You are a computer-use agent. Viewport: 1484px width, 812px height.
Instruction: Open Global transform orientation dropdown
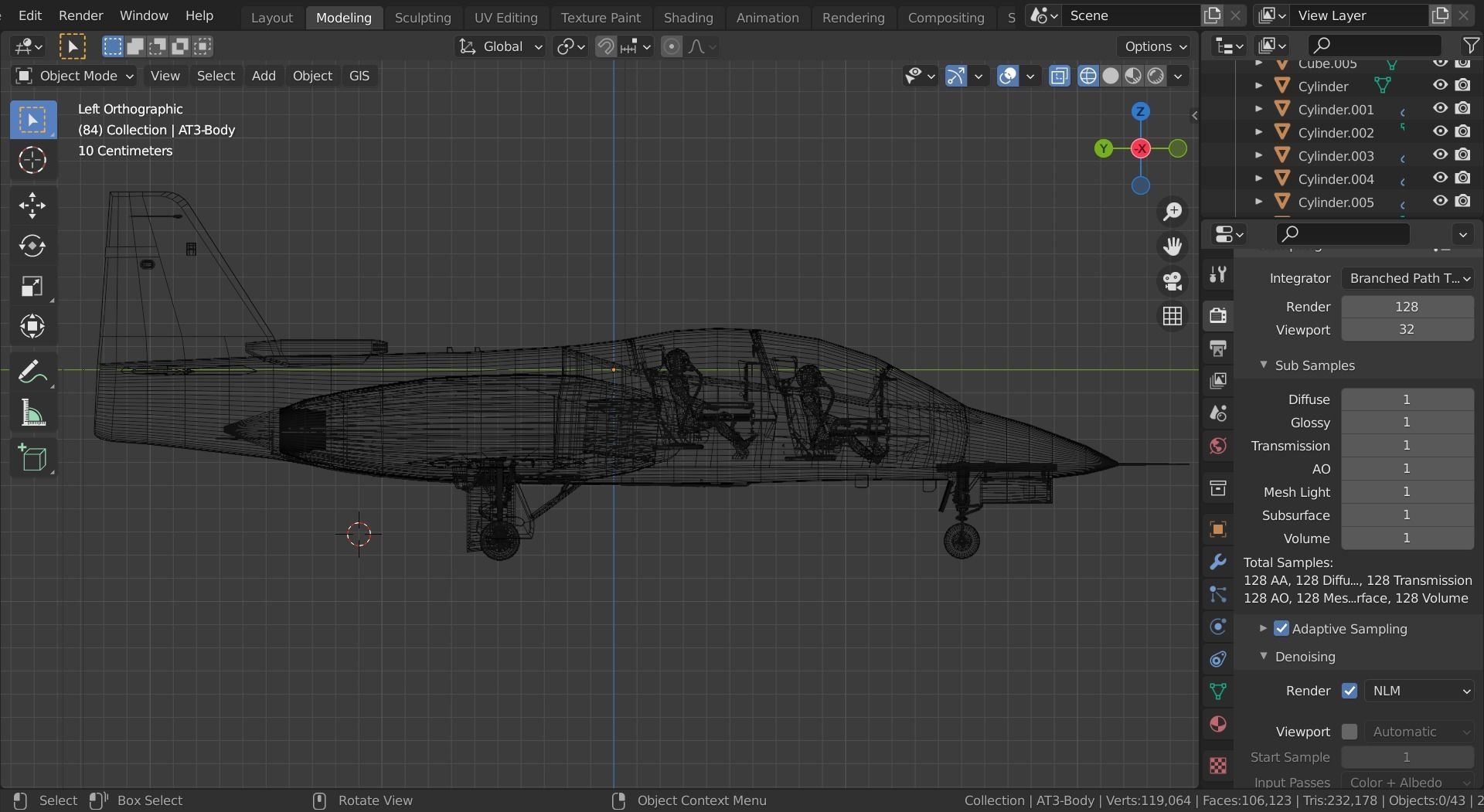[x=500, y=47]
